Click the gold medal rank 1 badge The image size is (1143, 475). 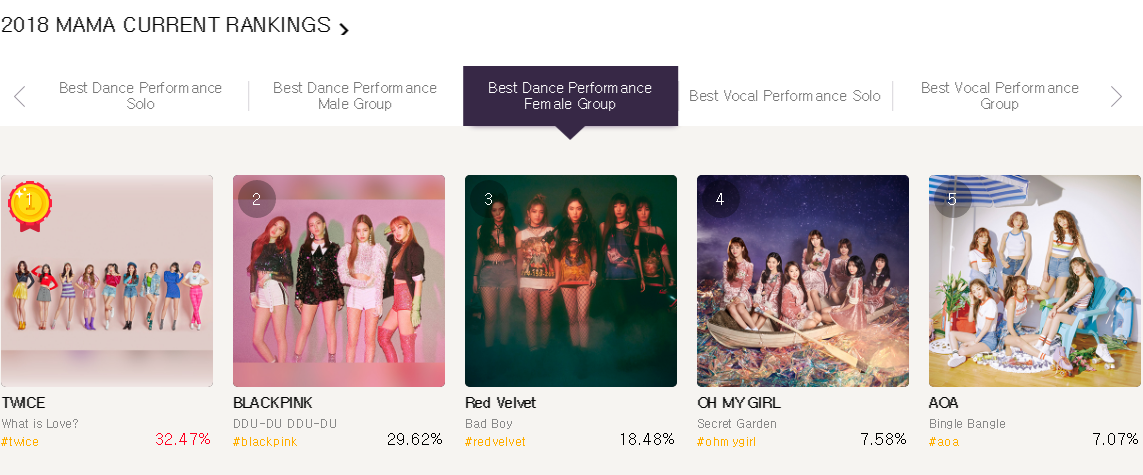tap(29, 204)
